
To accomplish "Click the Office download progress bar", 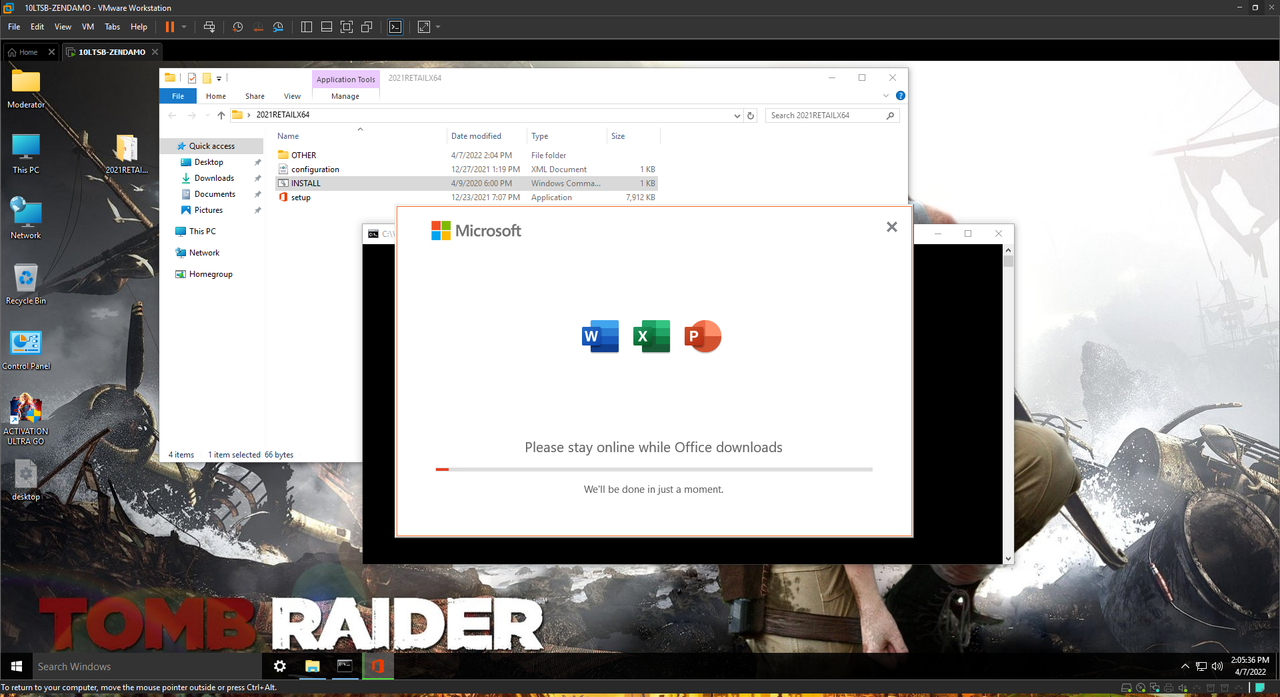I will pos(654,469).
